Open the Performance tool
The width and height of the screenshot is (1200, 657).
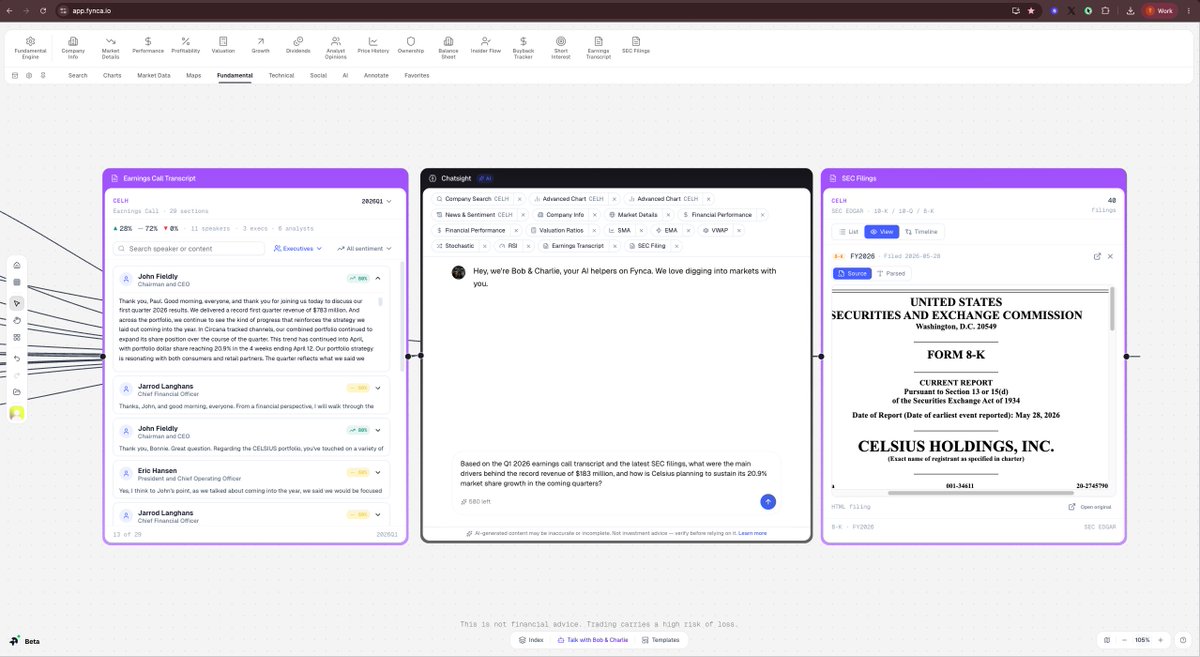pos(148,44)
